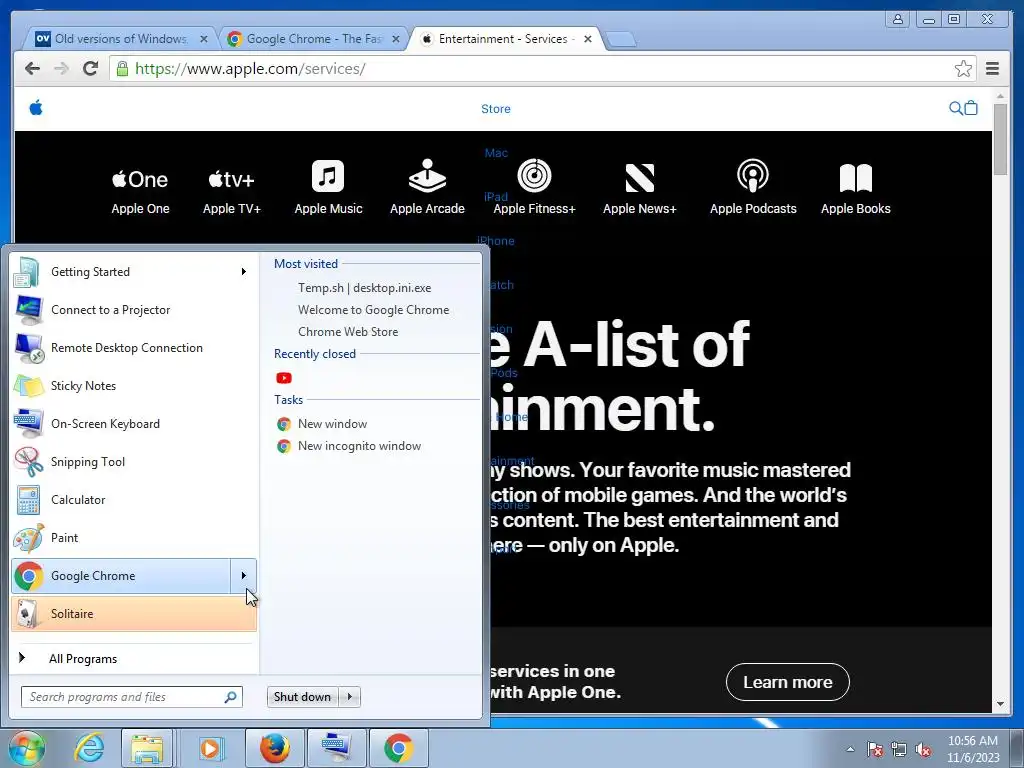1024x768 pixels.
Task: Go back with Chrome's back arrow
Action: pyautogui.click(x=32, y=69)
